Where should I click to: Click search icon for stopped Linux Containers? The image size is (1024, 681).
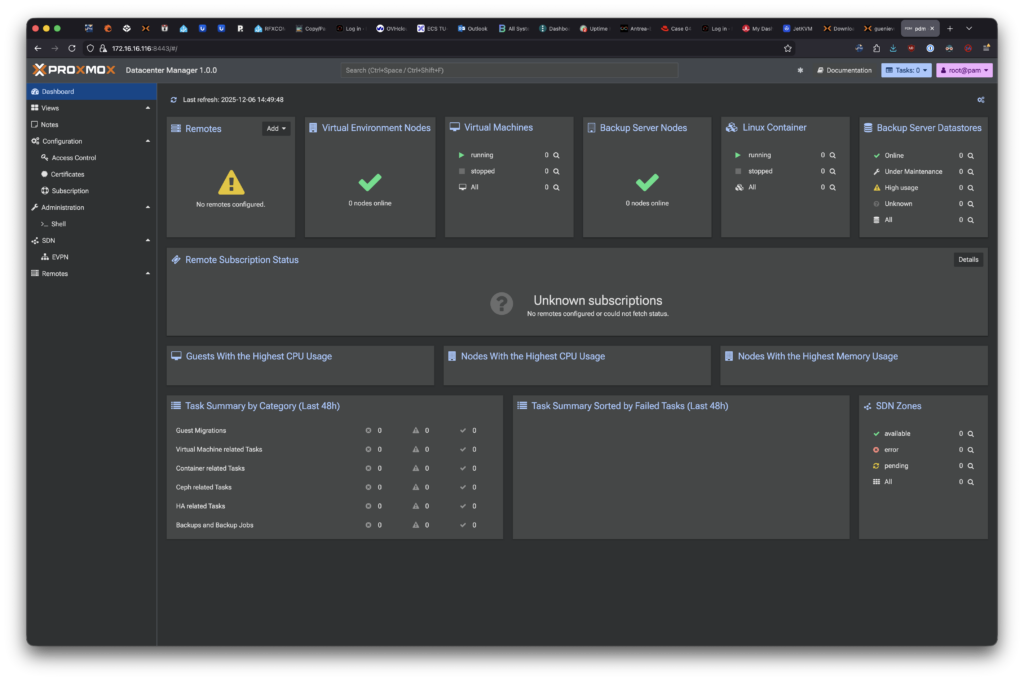click(x=832, y=171)
